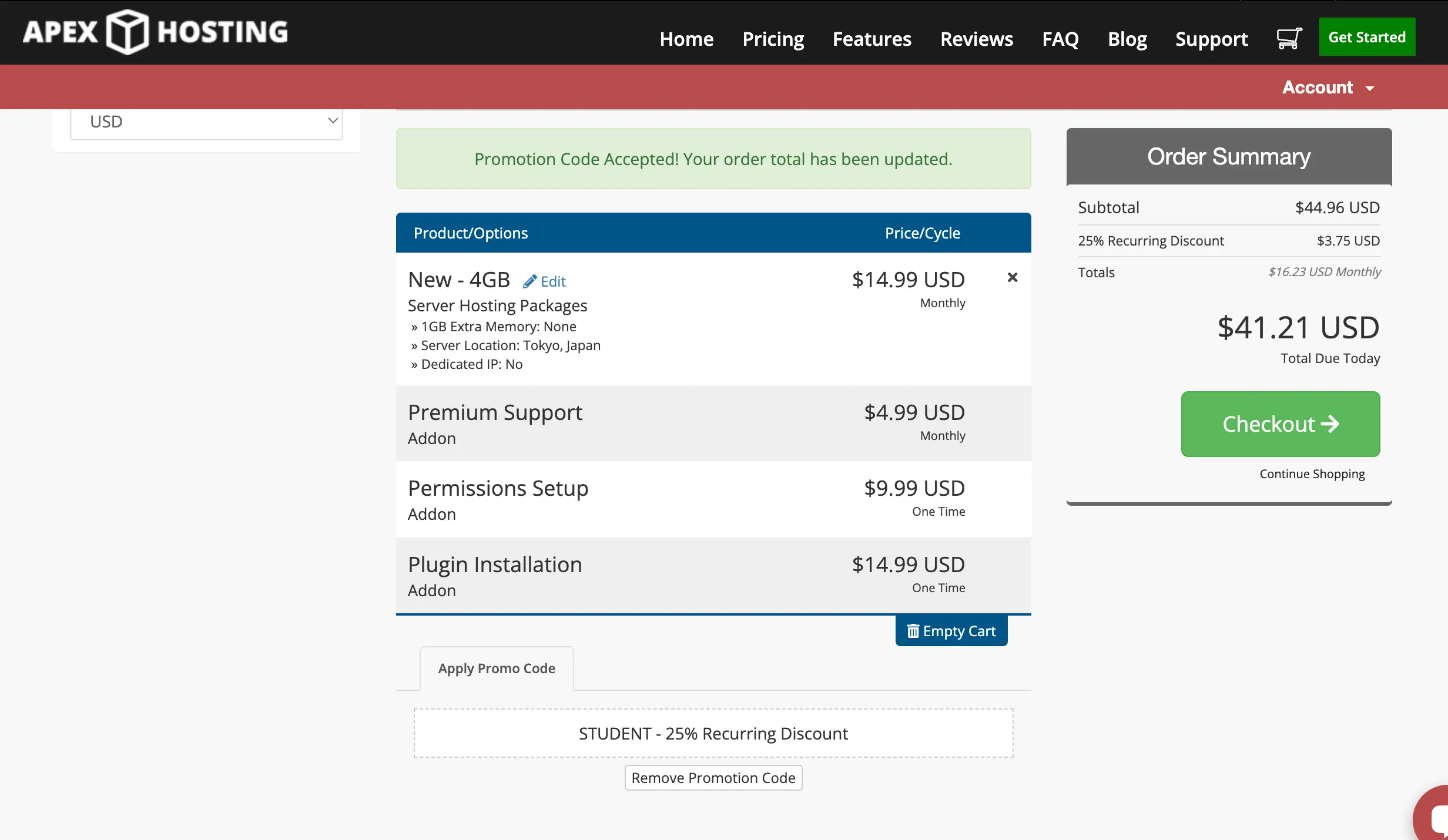Select the Apply Promo Code tab

[x=497, y=668]
